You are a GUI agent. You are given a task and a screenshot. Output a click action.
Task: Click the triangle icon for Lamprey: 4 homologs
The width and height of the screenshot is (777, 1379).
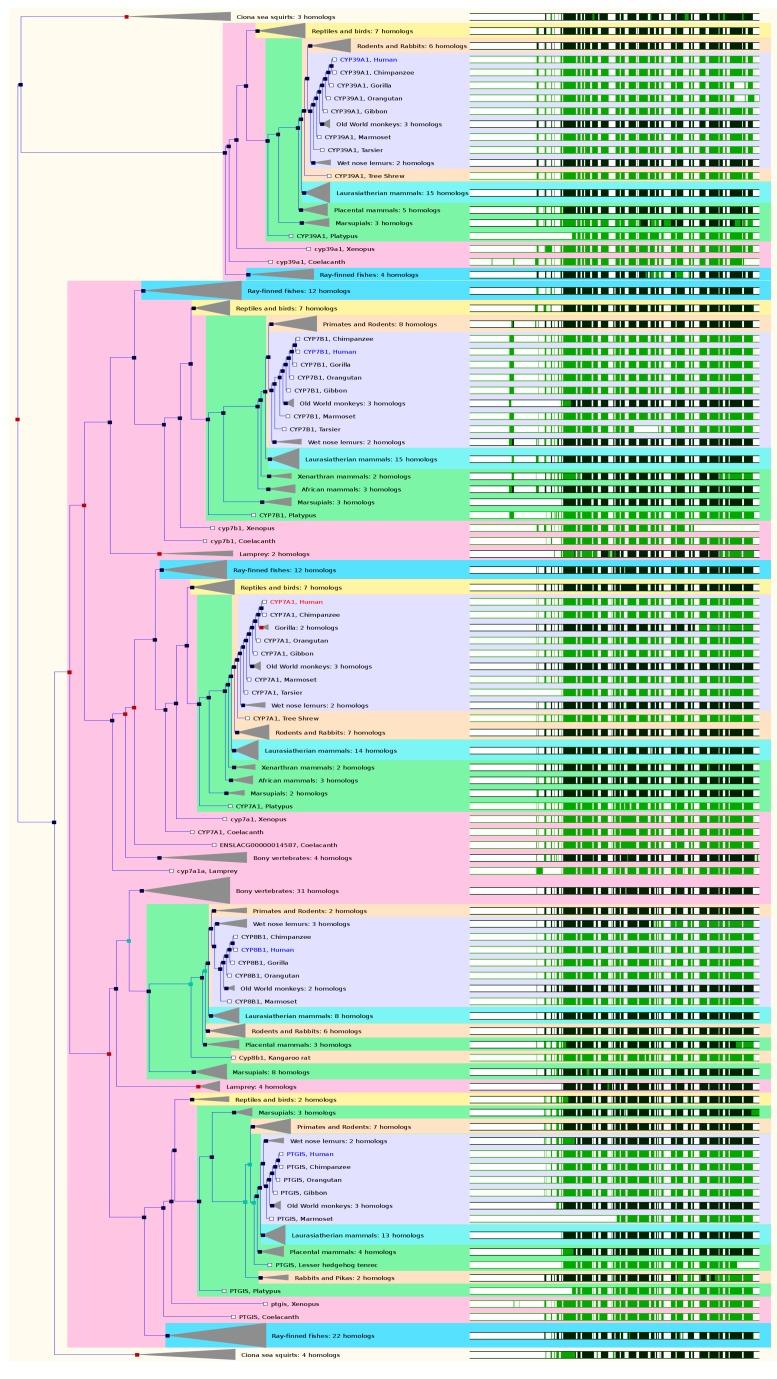tap(209, 1086)
